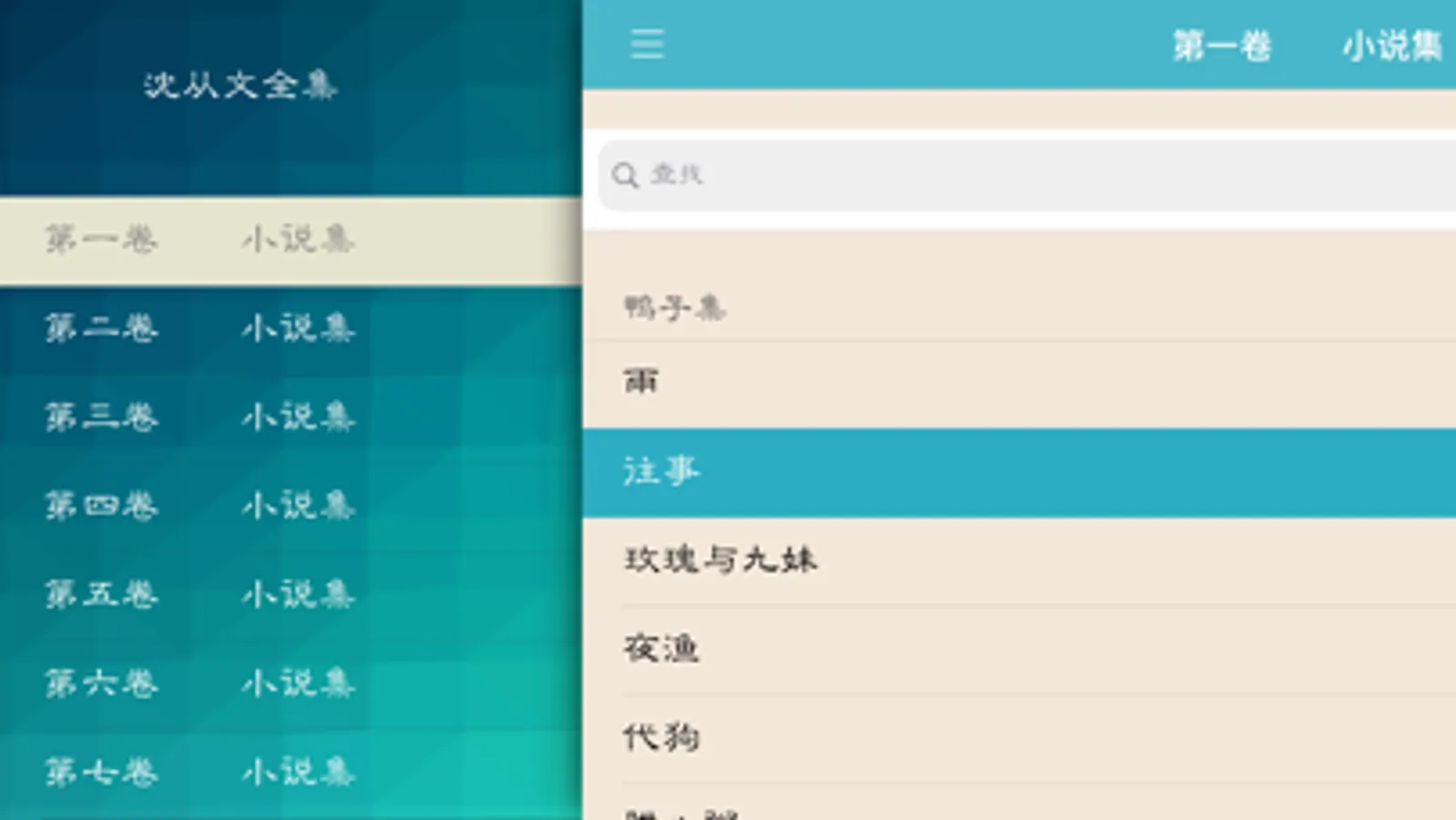Screen dimensions: 1456x820
Task: Open the story 代狗
Action: [1020, 737]
